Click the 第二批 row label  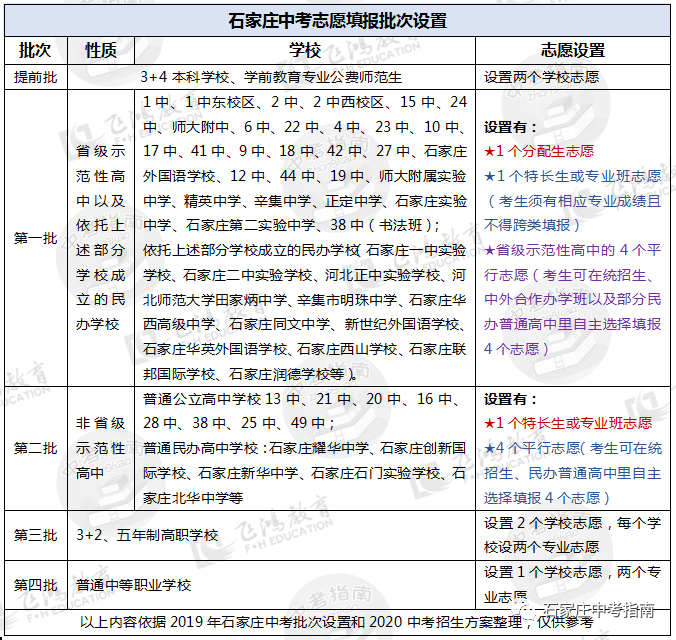(35, 449)
